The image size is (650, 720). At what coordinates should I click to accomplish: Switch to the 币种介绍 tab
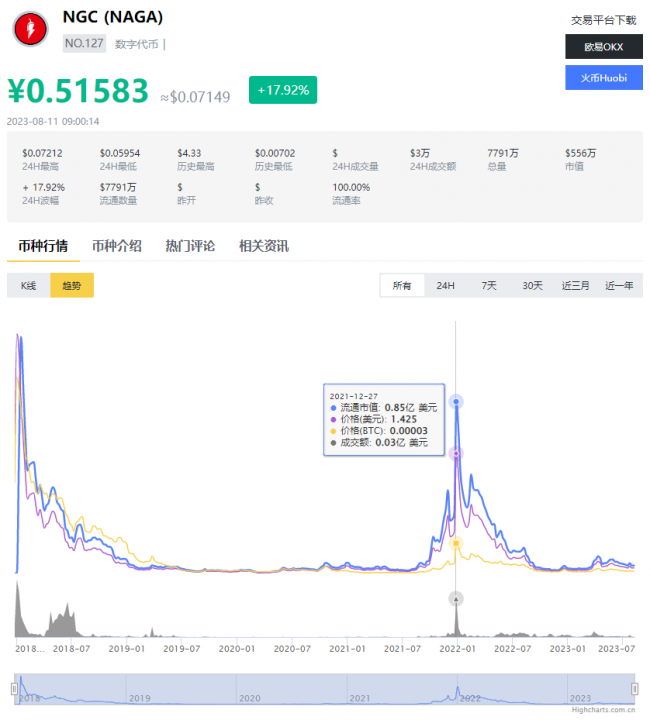[x=117, y=246]
